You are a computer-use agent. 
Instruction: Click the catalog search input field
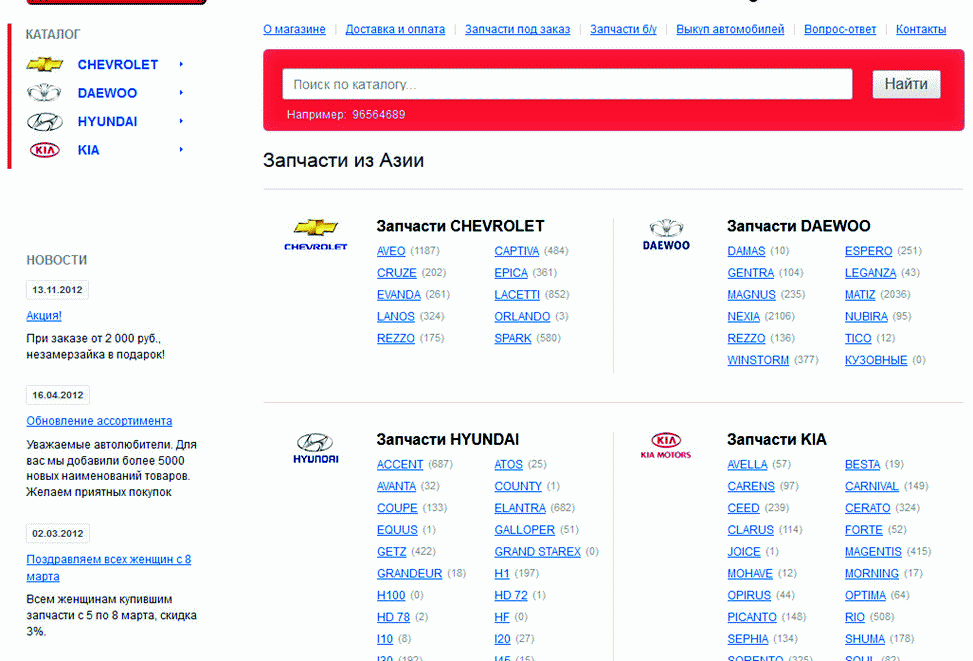[x=567, y=84]
